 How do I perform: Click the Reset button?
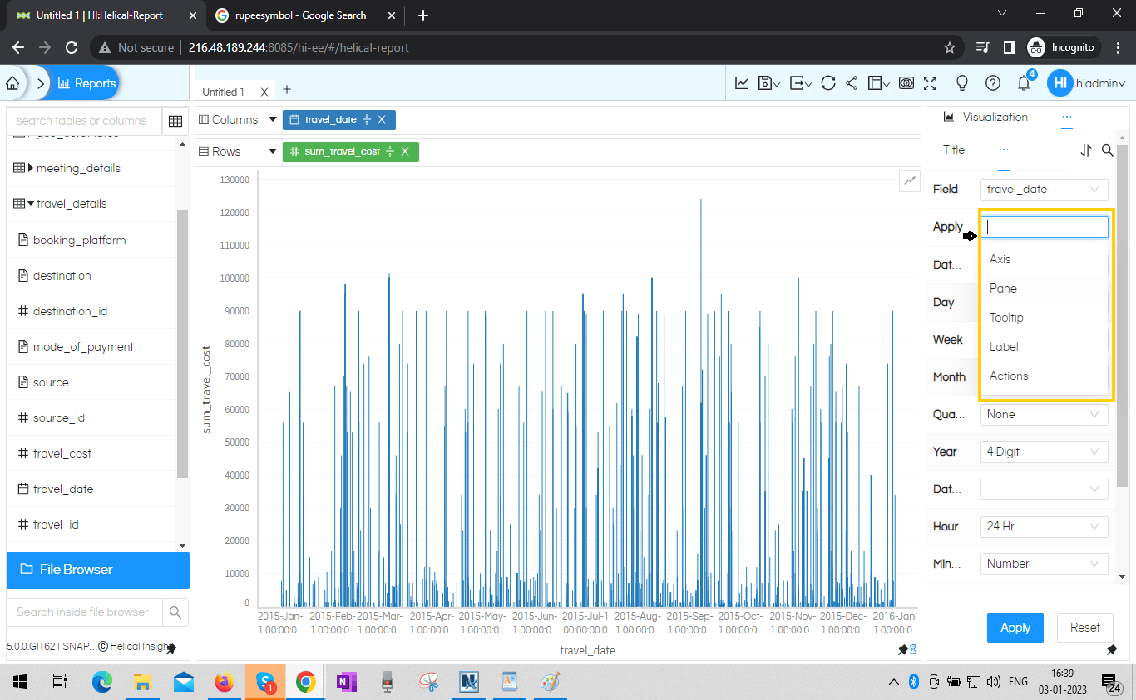1085,628
